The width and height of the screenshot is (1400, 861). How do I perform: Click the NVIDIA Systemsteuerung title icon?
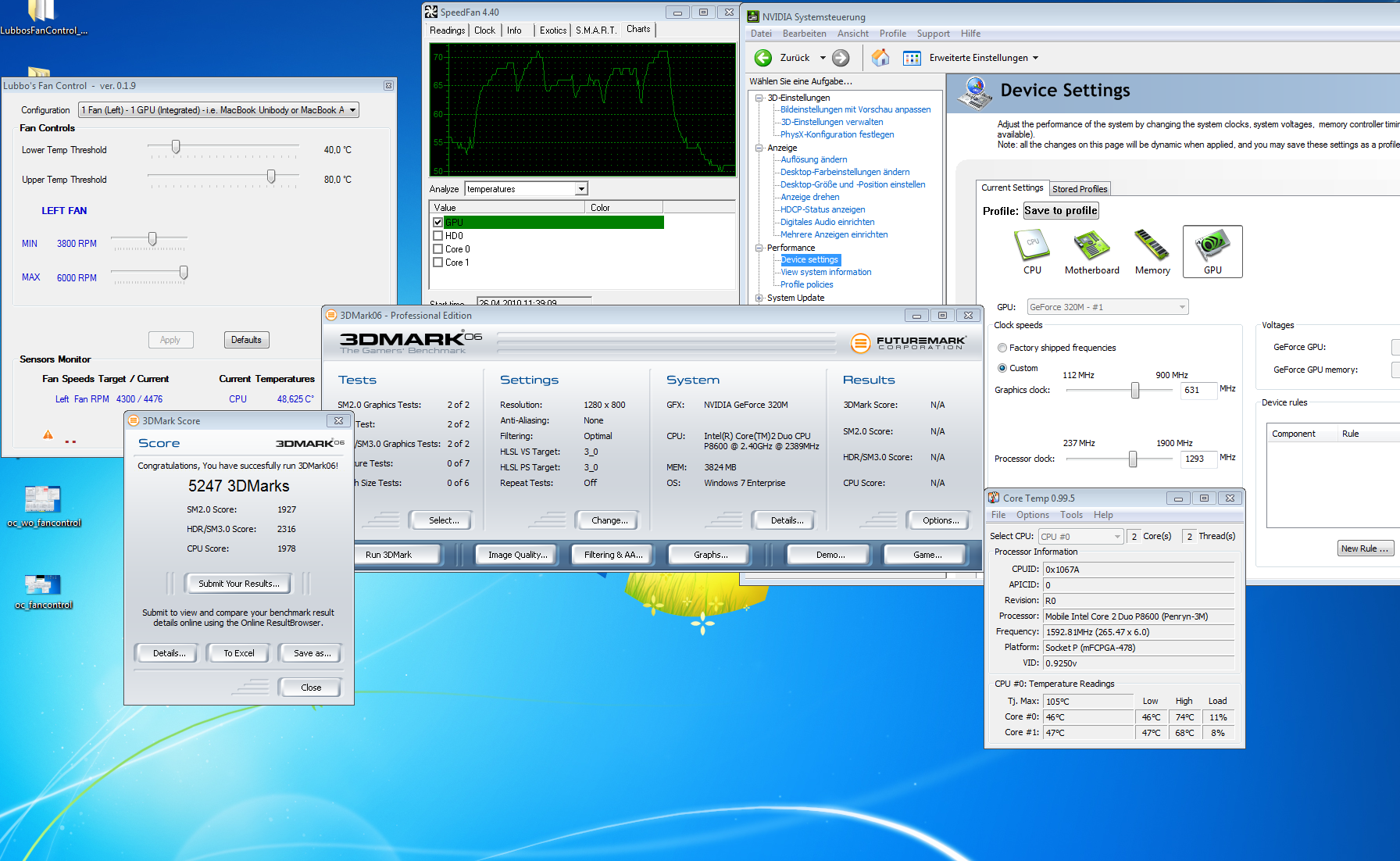pyautogui.click(x=753, y=16)
